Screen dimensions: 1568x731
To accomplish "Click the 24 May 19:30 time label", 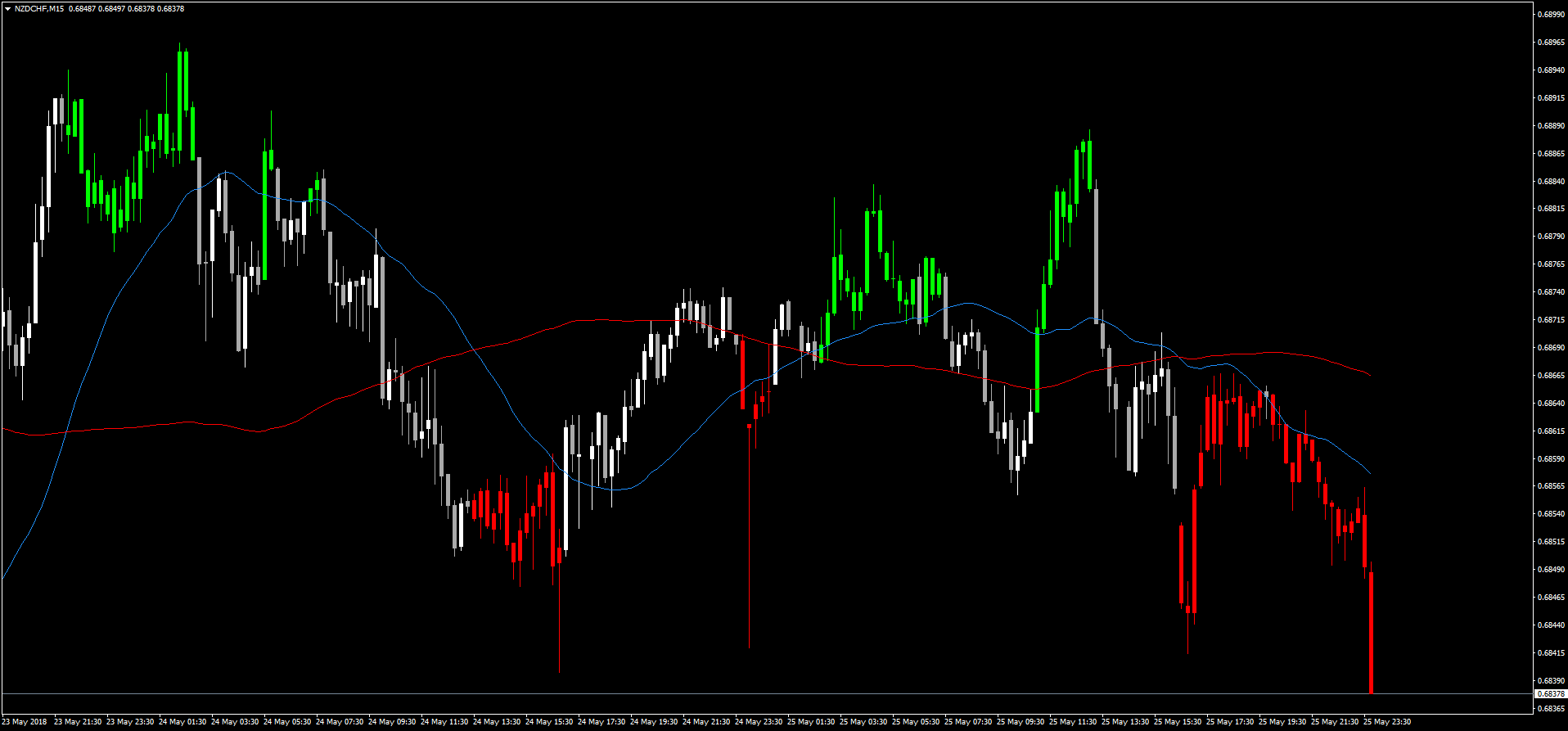I will pos(654,722).
